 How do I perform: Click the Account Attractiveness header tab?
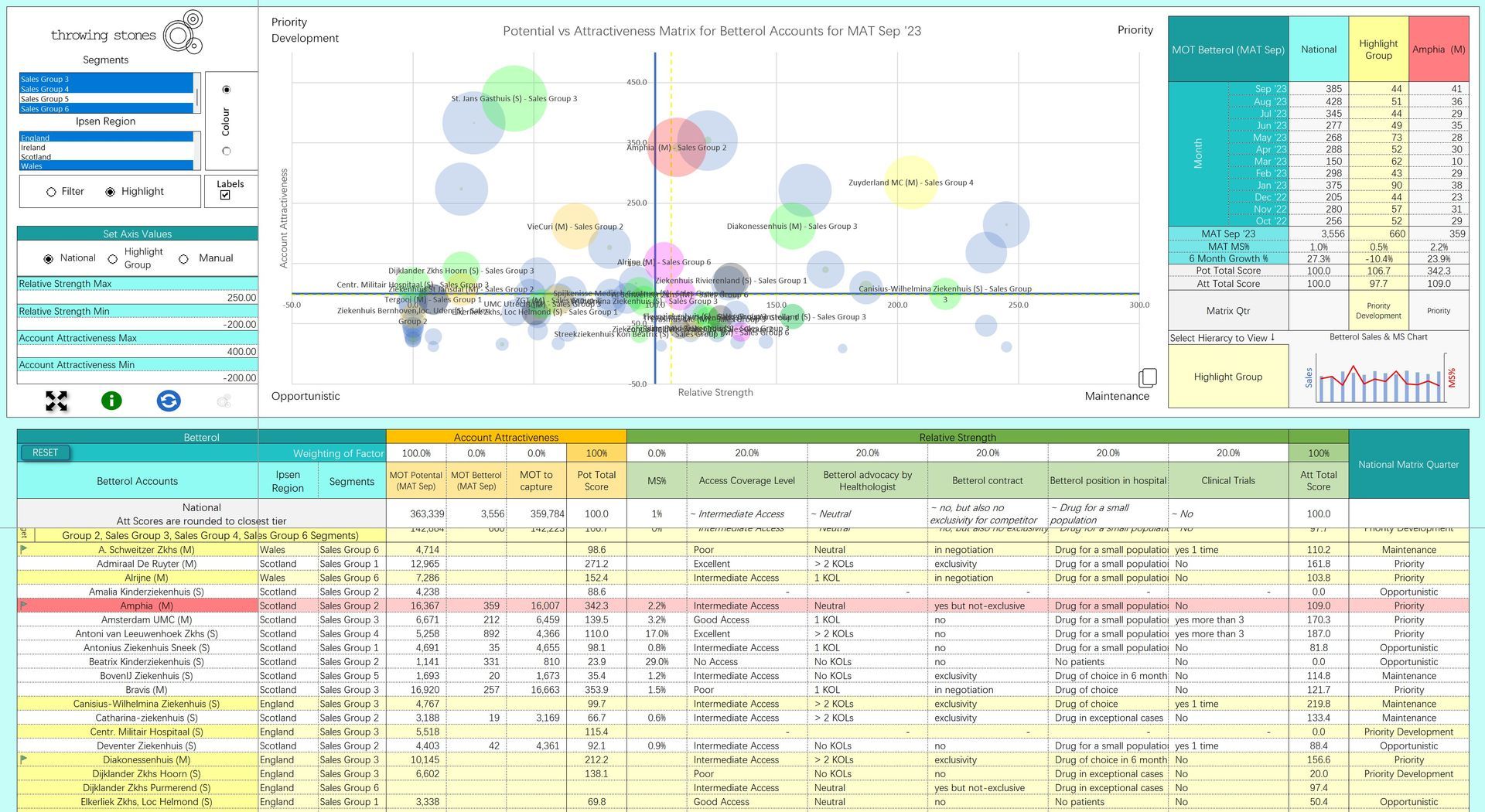pyautogui.click(x=506, y=437)
